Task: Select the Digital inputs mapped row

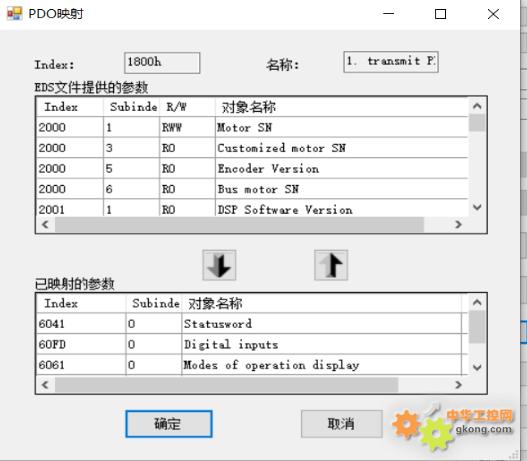Action: coord(249,344)
